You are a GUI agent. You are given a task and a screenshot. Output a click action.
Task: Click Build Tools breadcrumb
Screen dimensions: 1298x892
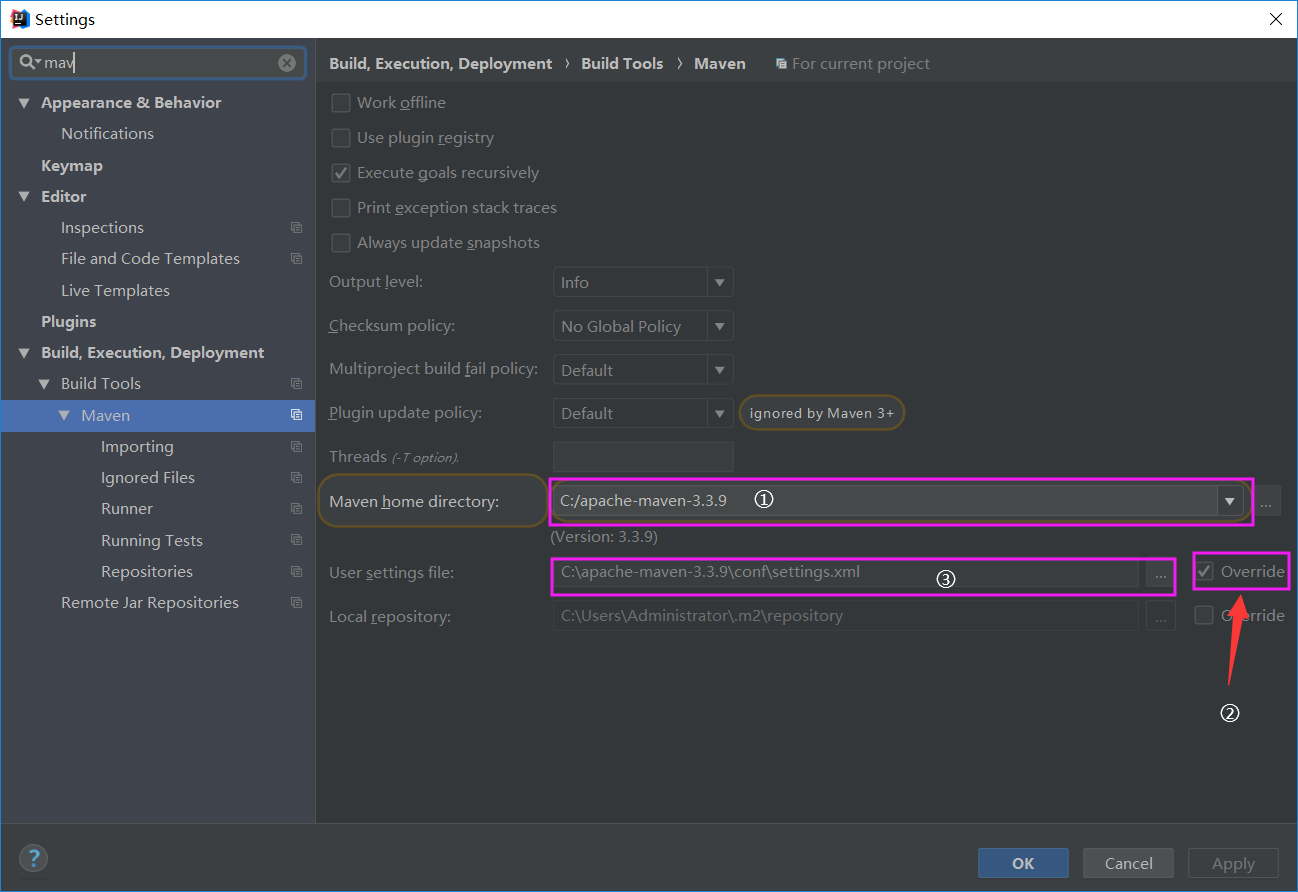coord(622,64)
